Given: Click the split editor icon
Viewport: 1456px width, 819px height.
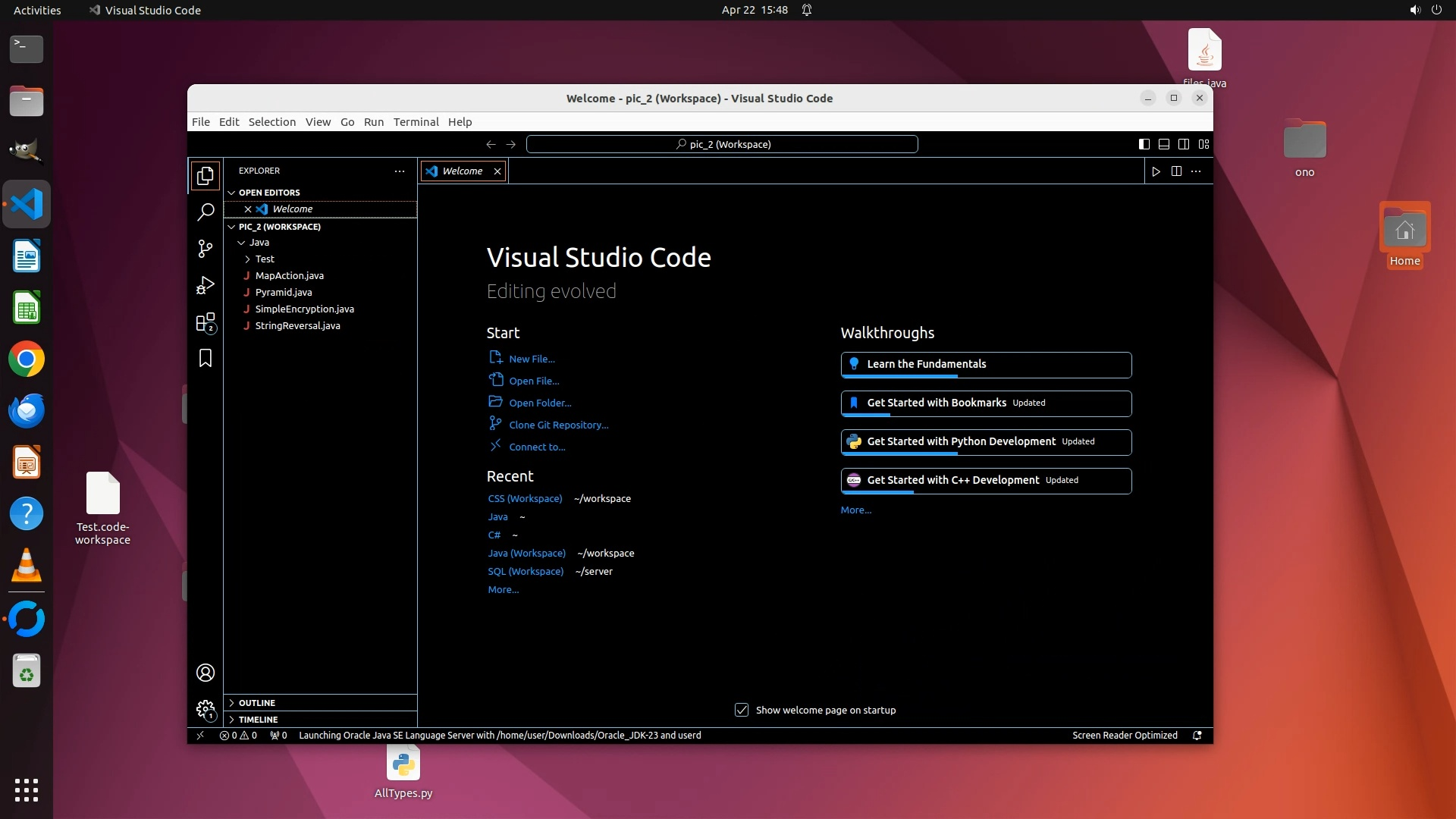Looking at the screenshot, I should coord(1176,171).
